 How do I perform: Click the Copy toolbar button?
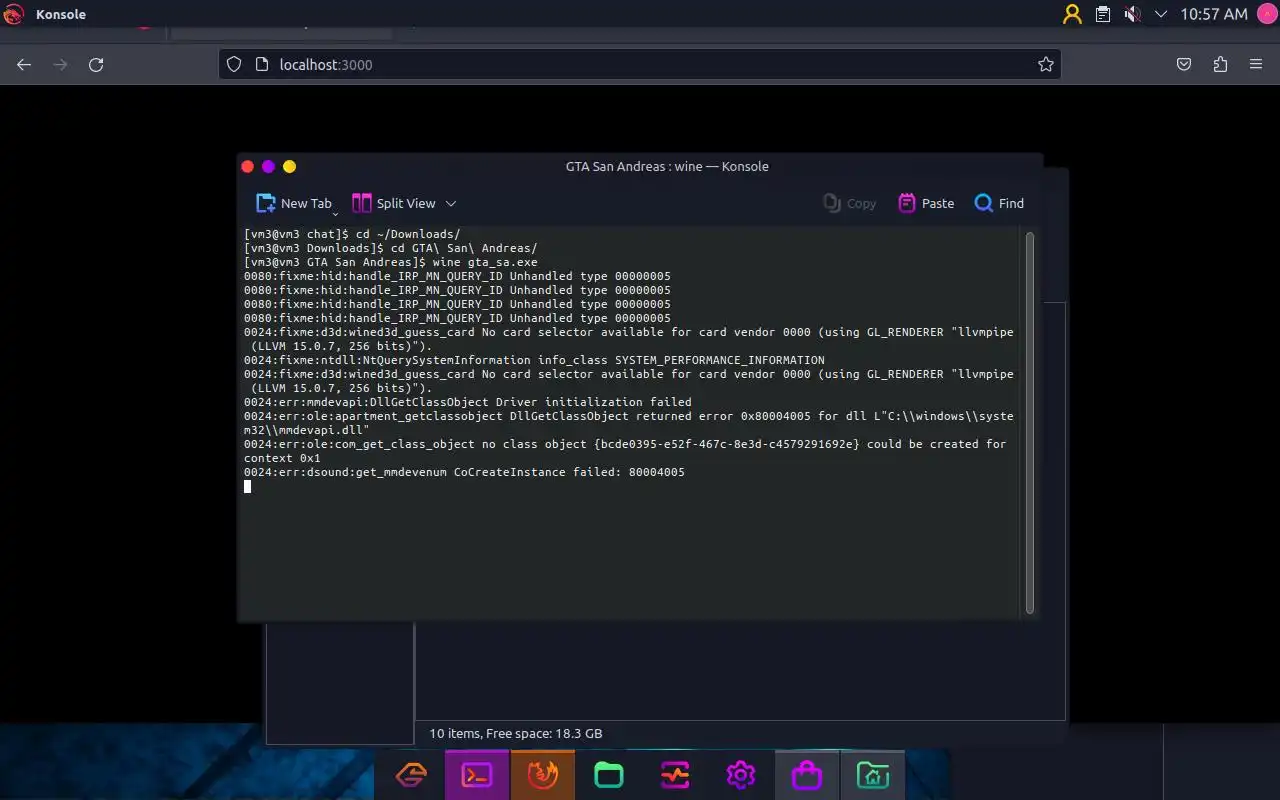(x=849, y=203)
